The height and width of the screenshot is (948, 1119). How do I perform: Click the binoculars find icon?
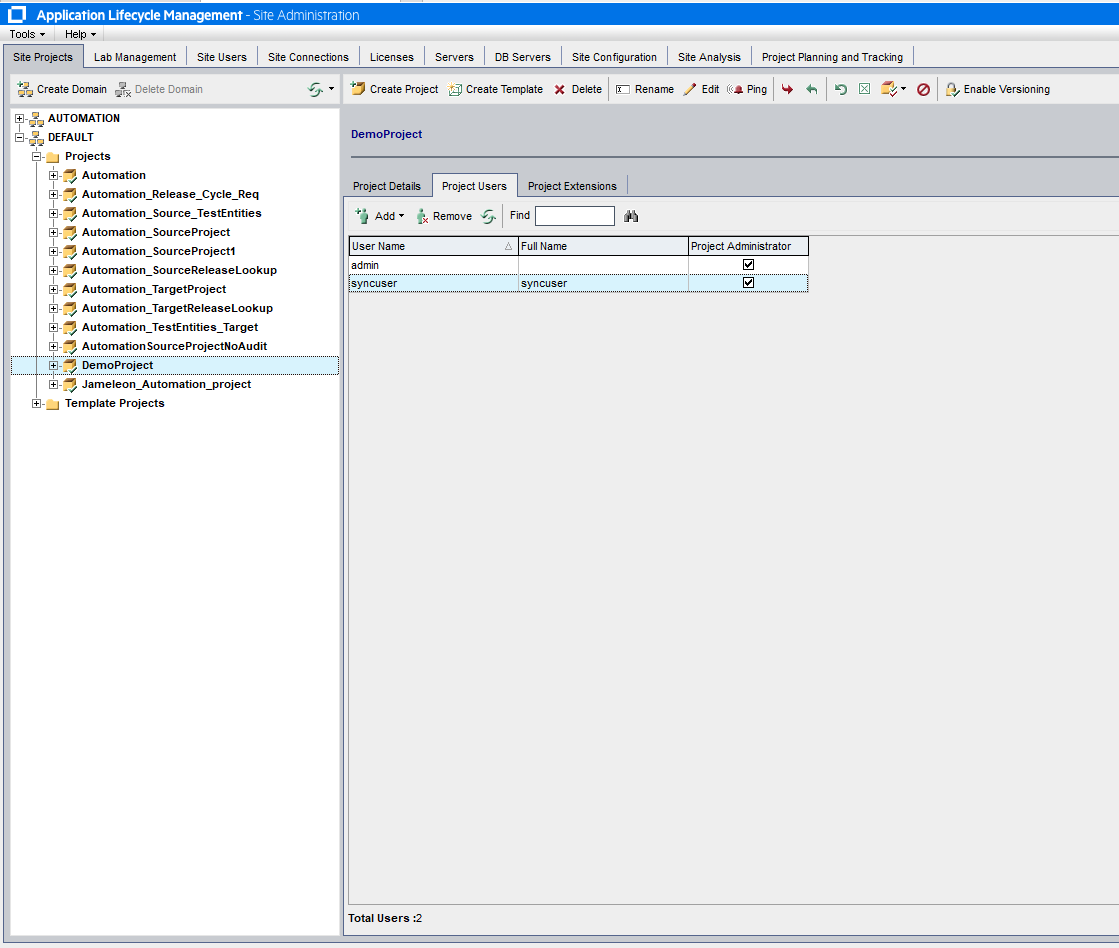[x=631, y=216]
